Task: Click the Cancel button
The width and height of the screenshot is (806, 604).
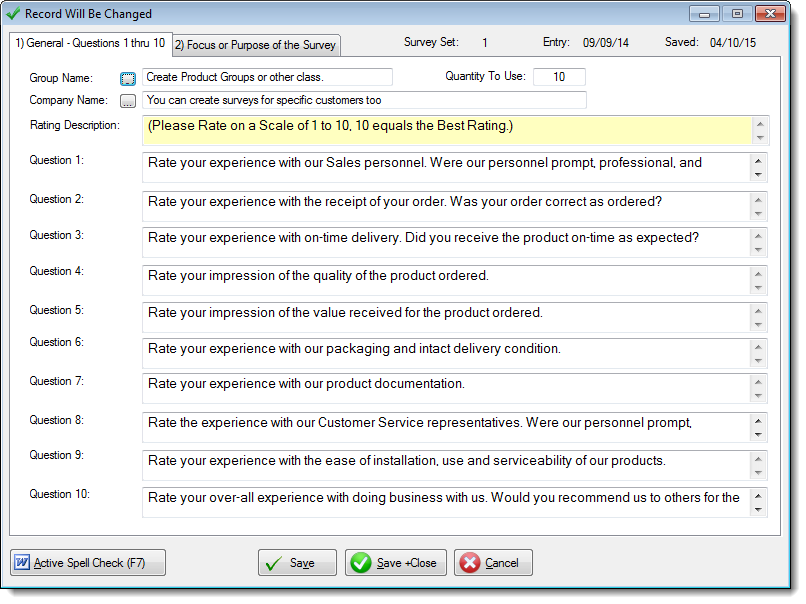Action: 492,562
